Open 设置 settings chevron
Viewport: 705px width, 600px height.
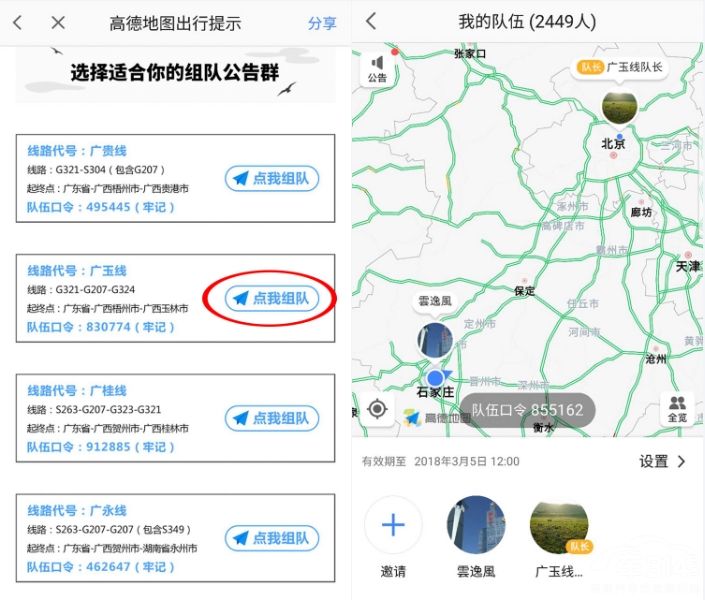pyautogui.click(x=664, y=461)
